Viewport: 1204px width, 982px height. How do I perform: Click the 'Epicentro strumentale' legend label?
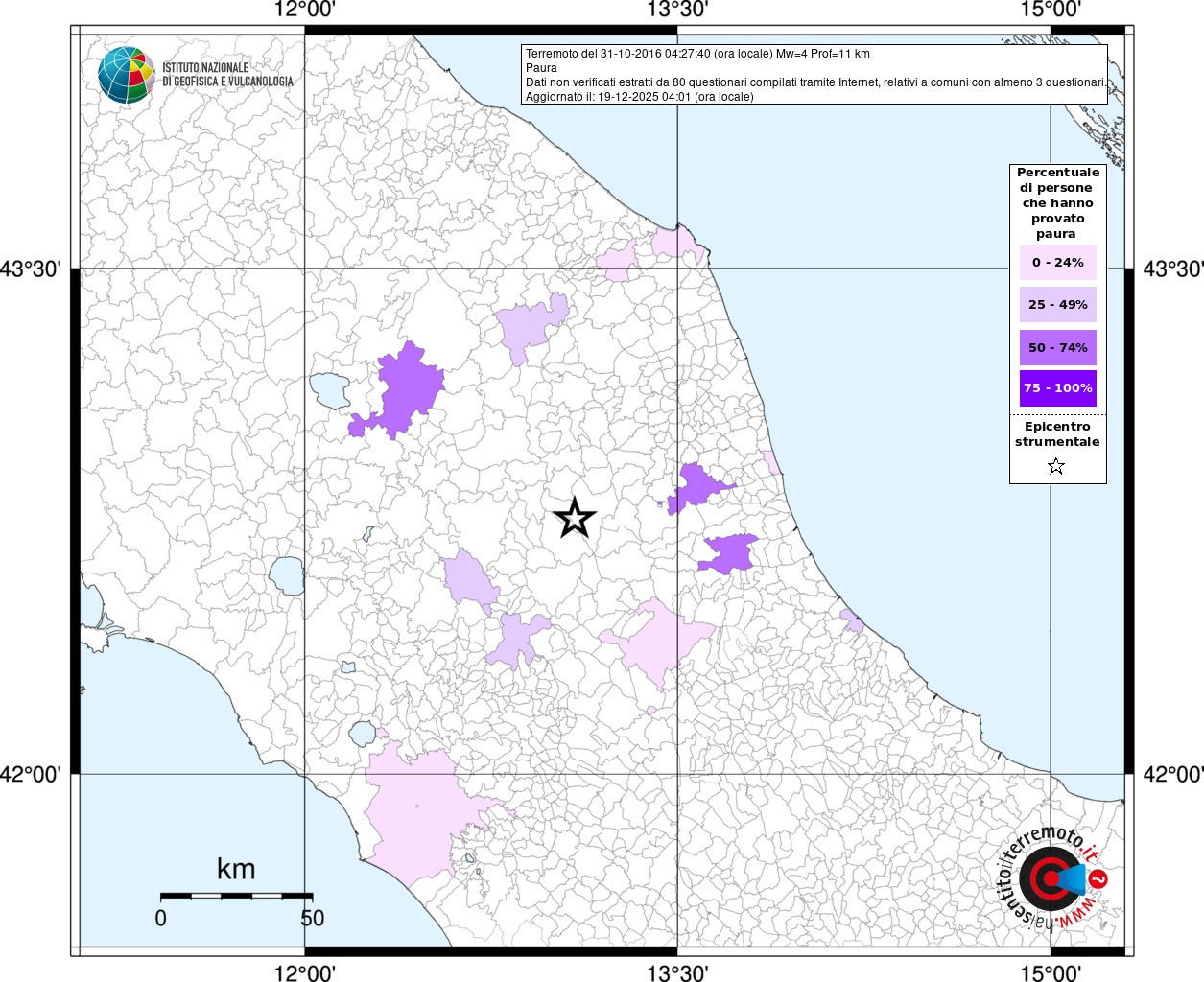[1057, 434]
